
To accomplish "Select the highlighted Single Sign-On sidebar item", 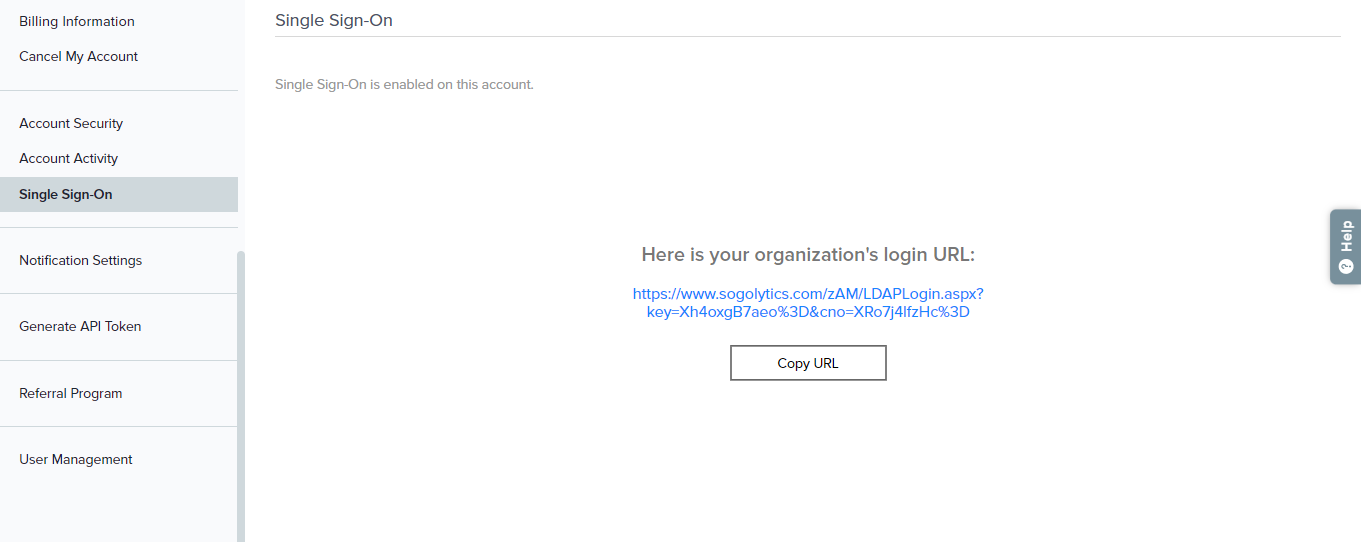I will point(66,194).
